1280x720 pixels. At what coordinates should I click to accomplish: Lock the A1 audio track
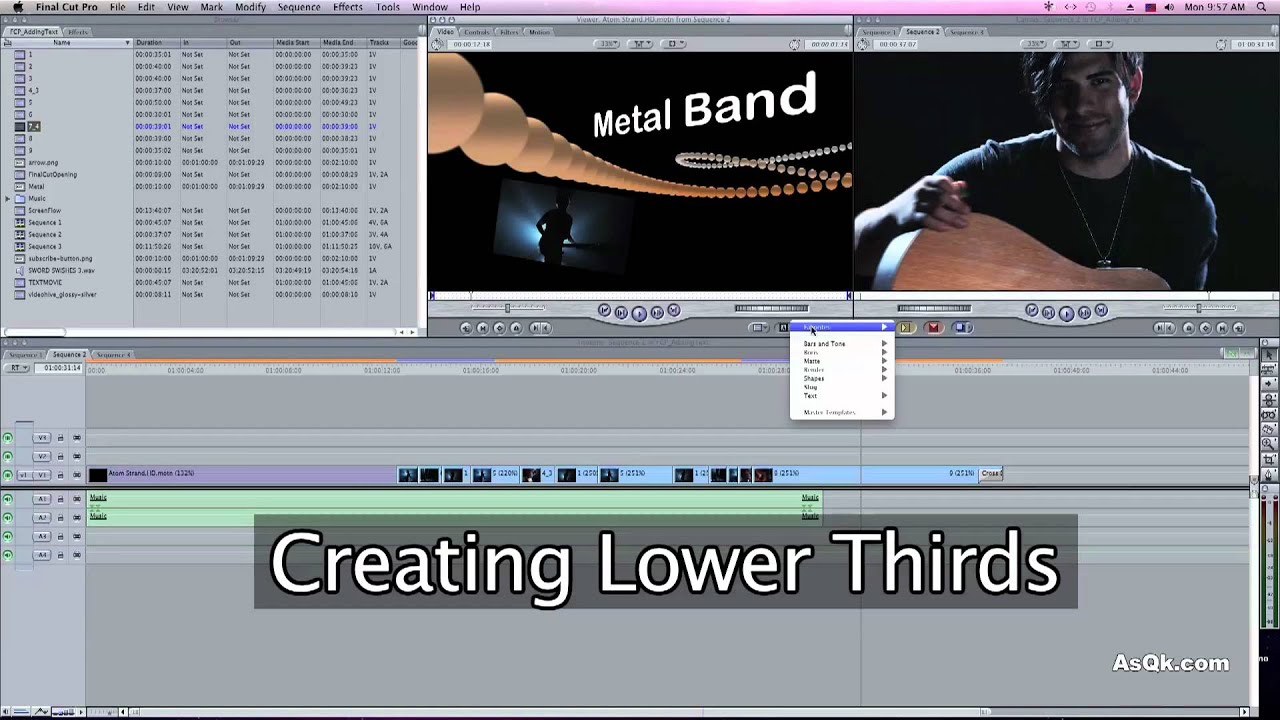(60, 498)
